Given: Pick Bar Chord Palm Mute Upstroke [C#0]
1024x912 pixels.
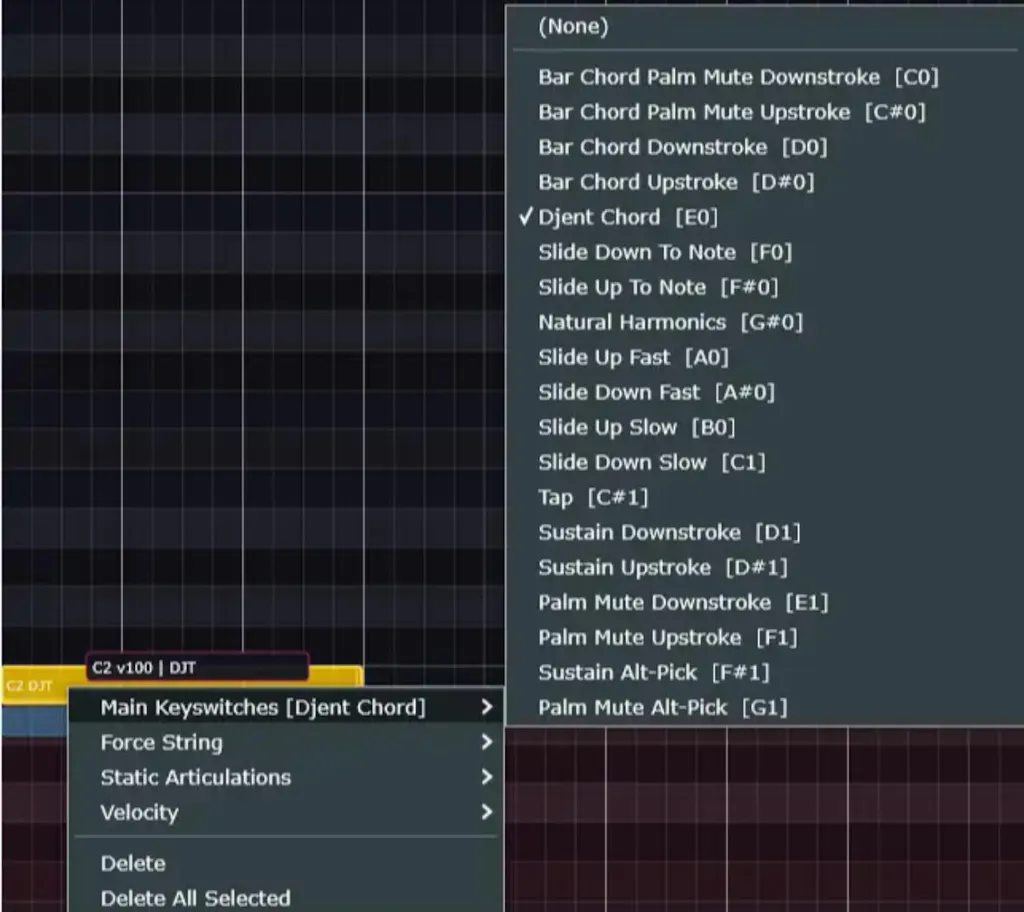Looking at the screenshot, I should [731, 112].
